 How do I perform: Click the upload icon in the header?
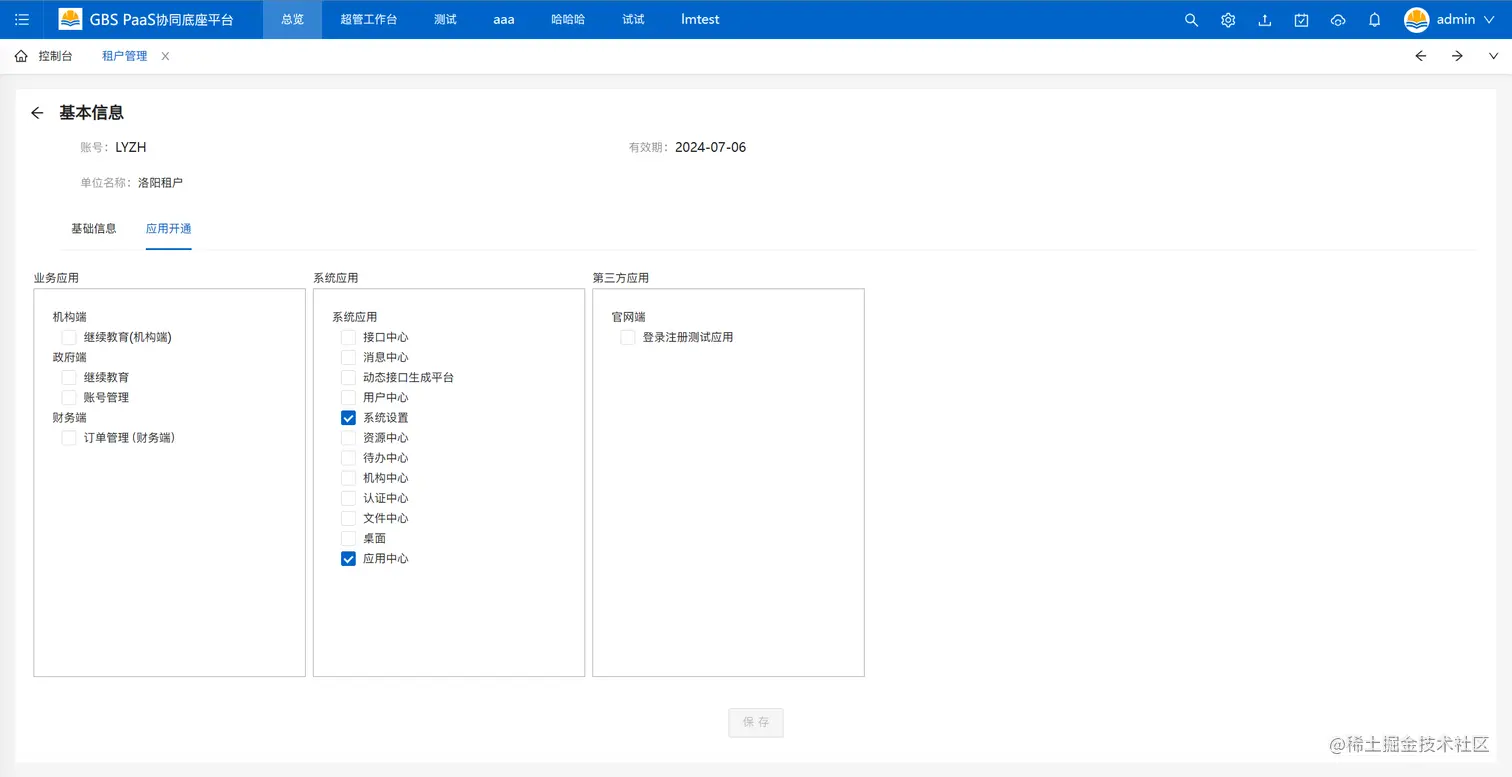[1265, 20]
